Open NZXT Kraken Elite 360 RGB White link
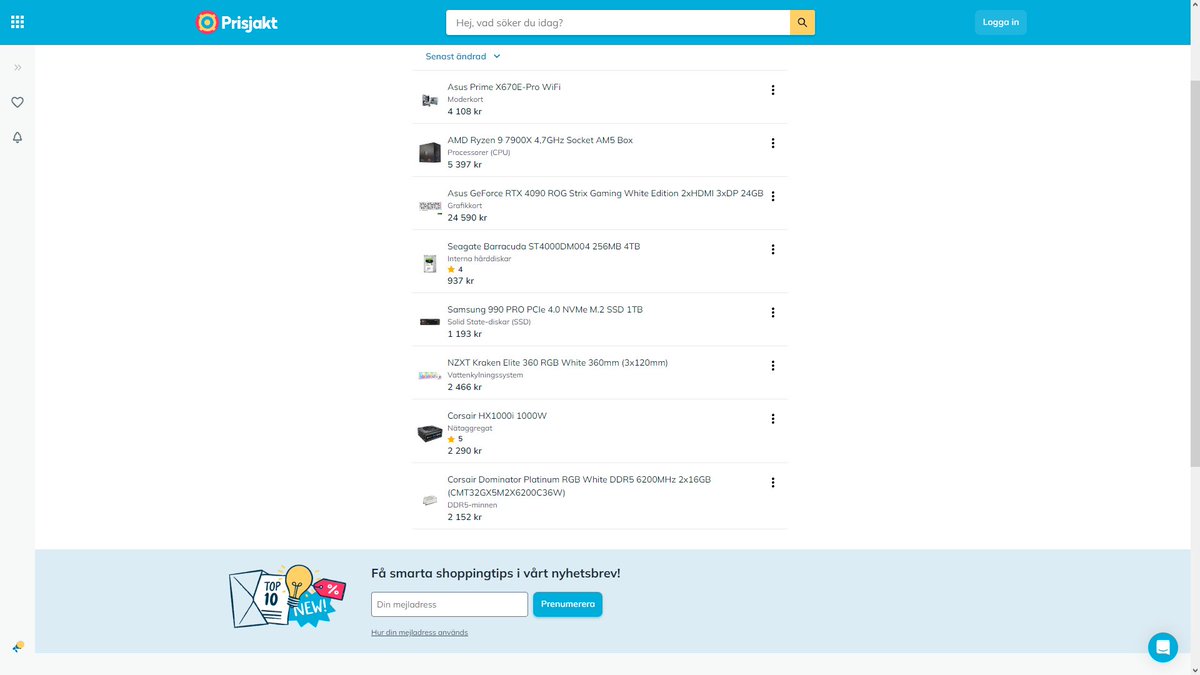 [x=557, y=362]
